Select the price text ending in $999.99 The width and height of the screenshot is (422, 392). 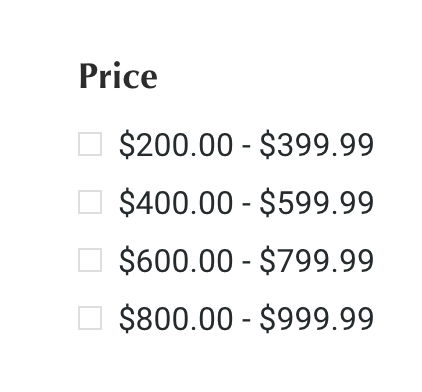(x=246, y=319)
